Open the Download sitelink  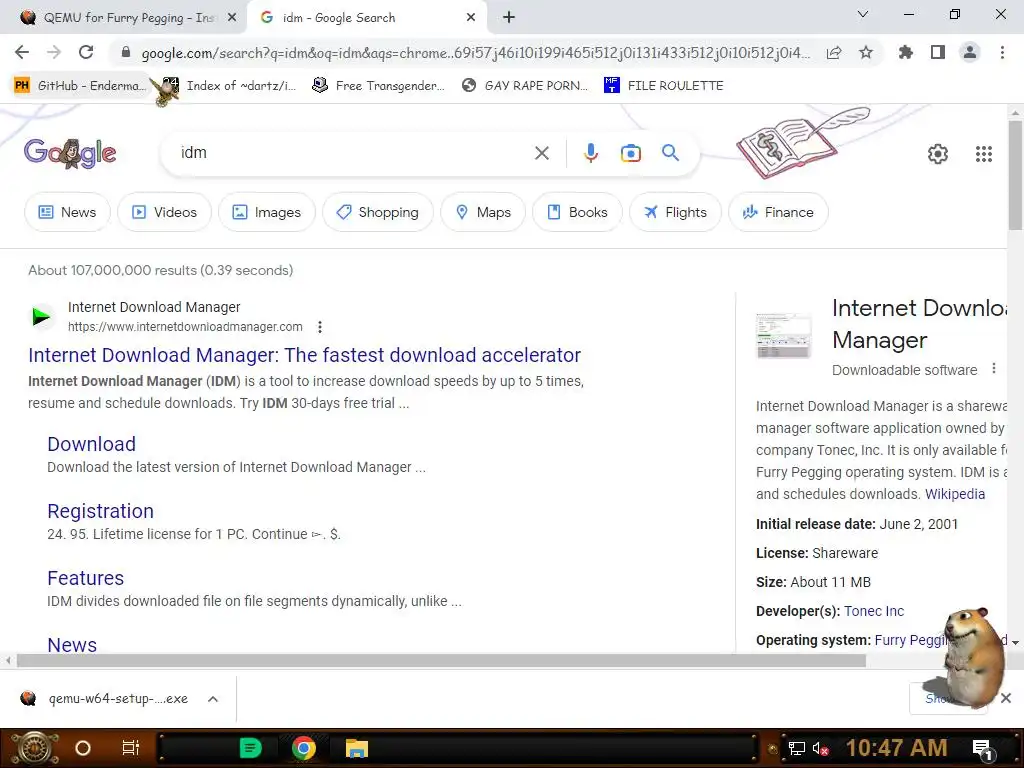point(91,444)
